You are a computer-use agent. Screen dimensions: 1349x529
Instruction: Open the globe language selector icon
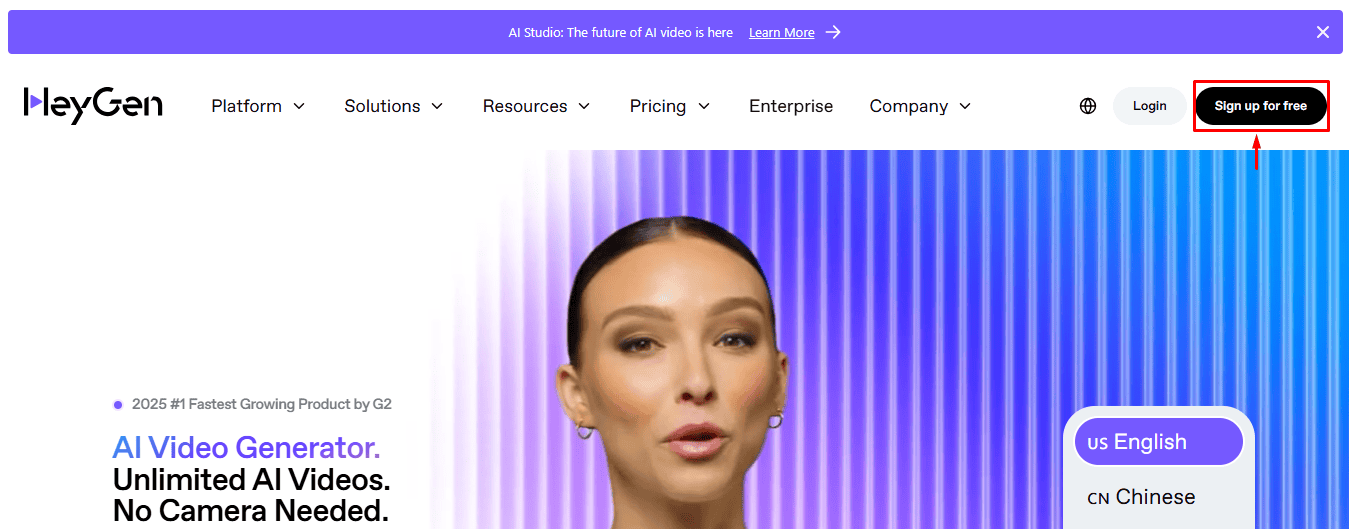1088,106
